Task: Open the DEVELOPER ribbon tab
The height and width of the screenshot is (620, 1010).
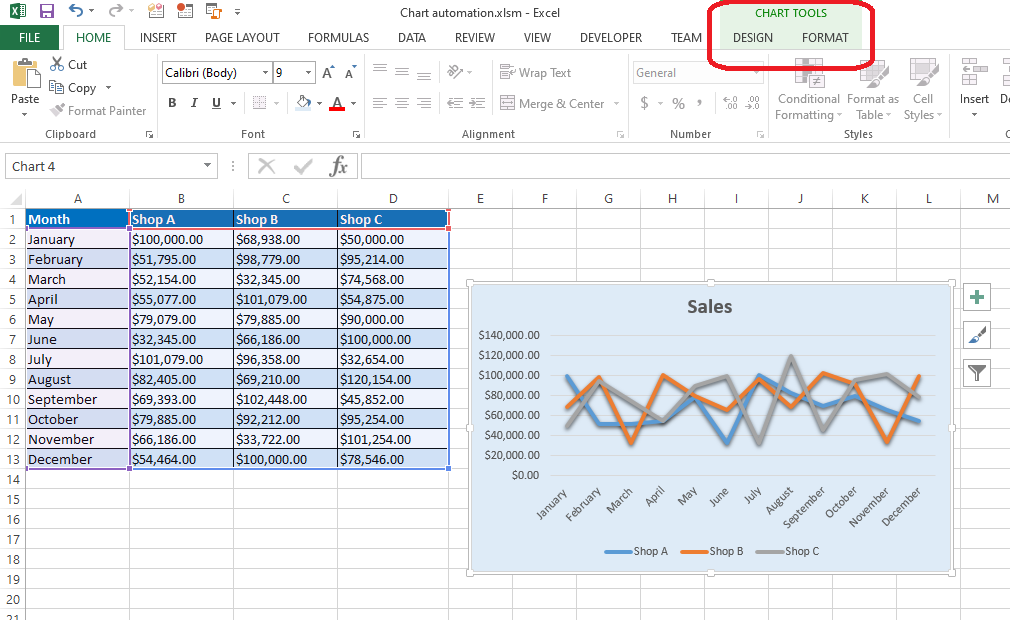Action: 610,37
